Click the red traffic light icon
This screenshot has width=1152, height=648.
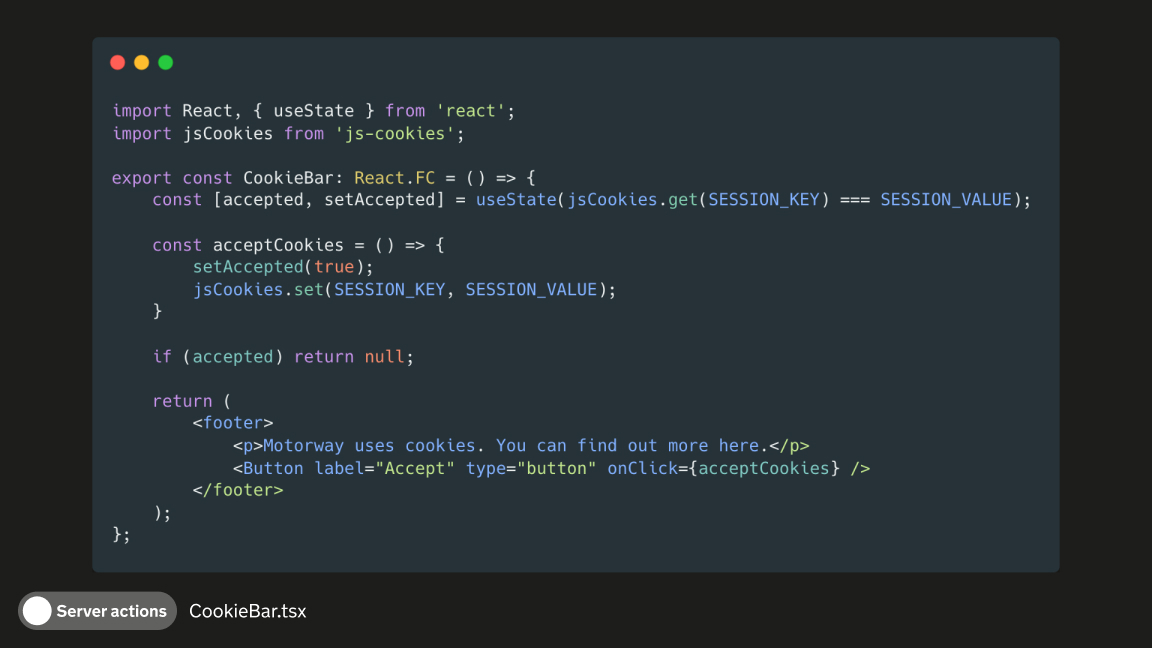tap(118, 61)
